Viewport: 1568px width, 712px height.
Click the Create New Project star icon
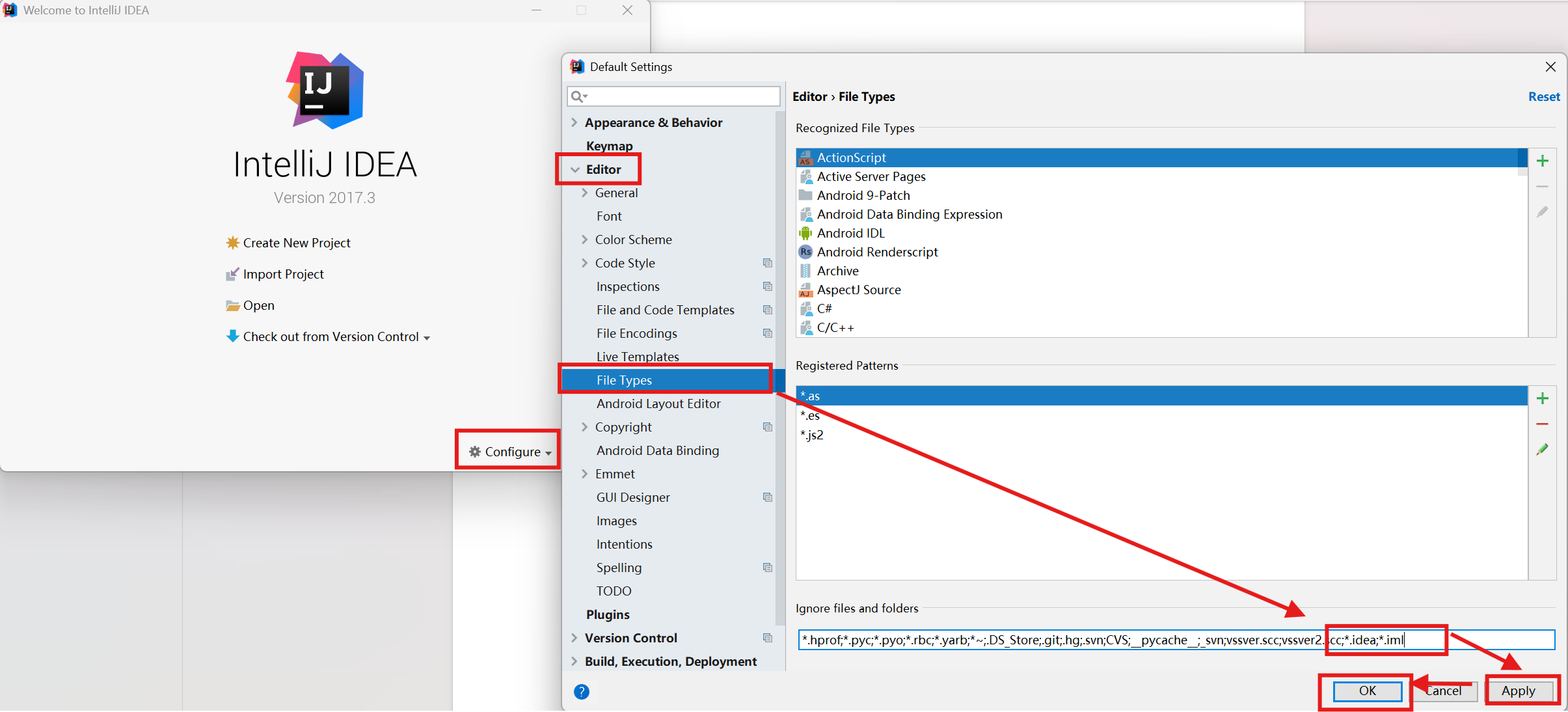pyautogui.click(x=232, y=243)
